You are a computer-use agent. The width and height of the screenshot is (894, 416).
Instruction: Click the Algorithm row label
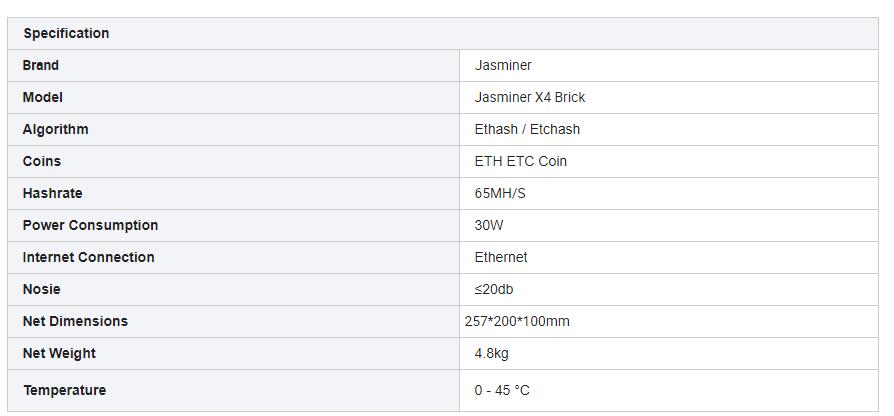(55, 129)
